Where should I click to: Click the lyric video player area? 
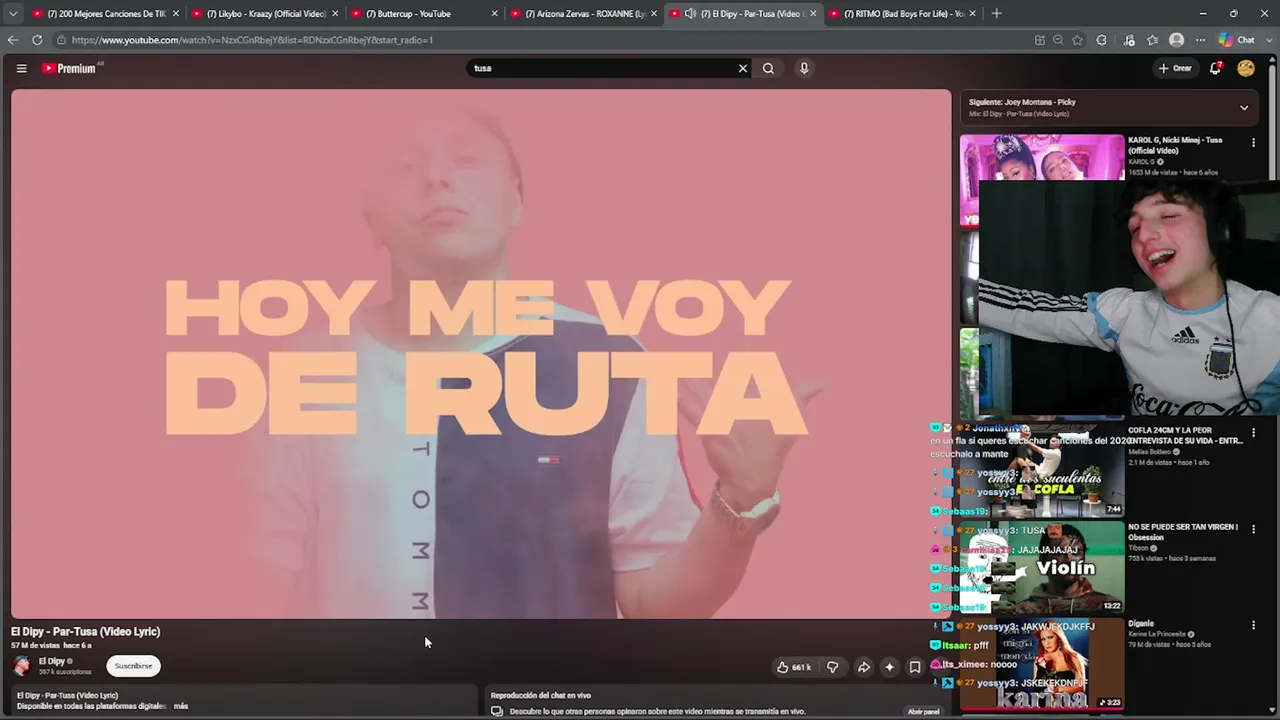pyautogui.click(x=481, y=354)
